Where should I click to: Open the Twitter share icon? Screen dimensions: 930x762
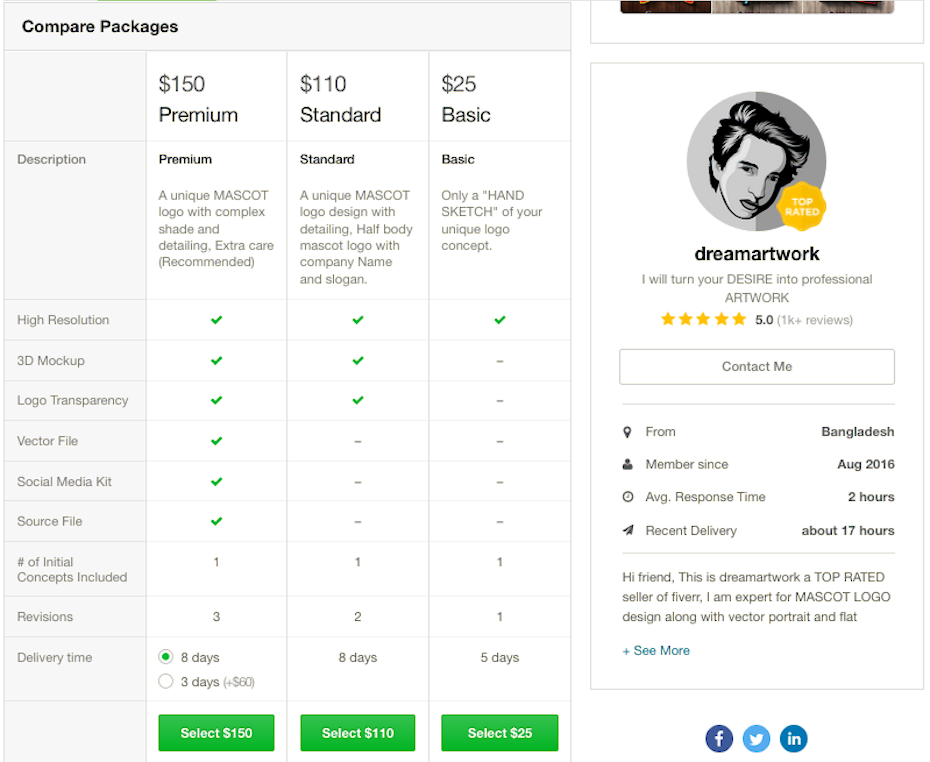(x=756, y=738)
